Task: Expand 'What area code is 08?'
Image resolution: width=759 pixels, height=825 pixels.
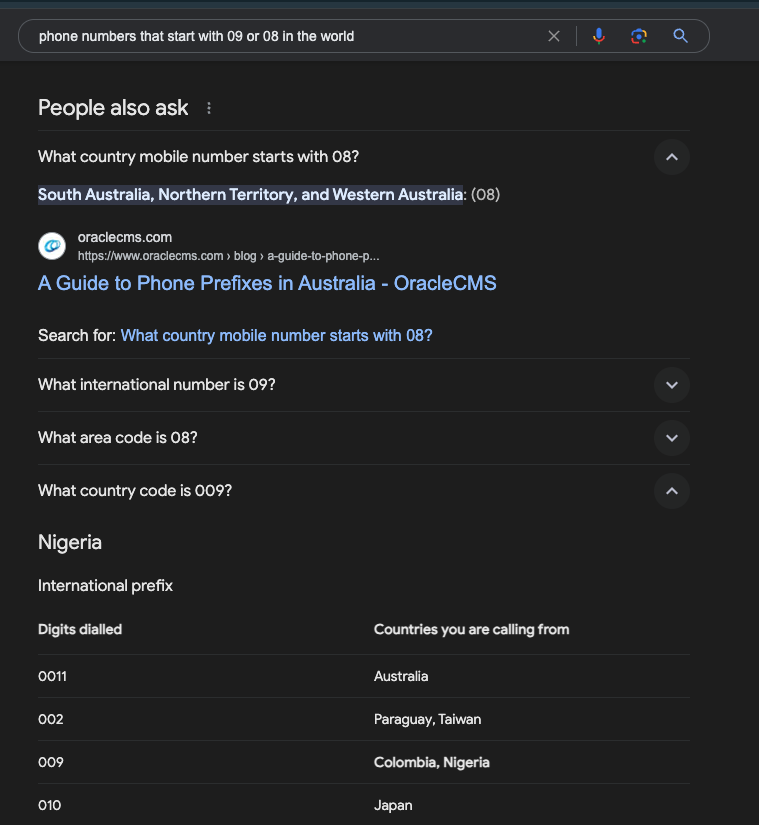Action: tap(672, 438)
